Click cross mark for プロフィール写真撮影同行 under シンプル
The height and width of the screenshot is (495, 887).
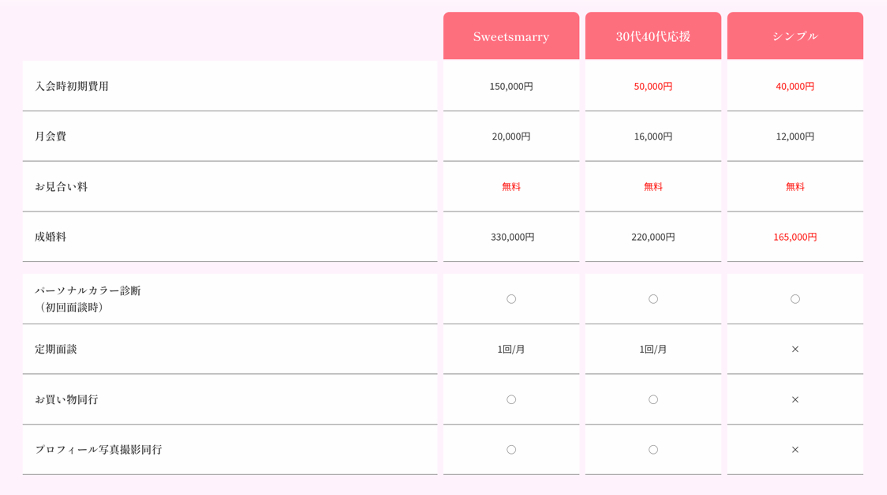(795, 450)
